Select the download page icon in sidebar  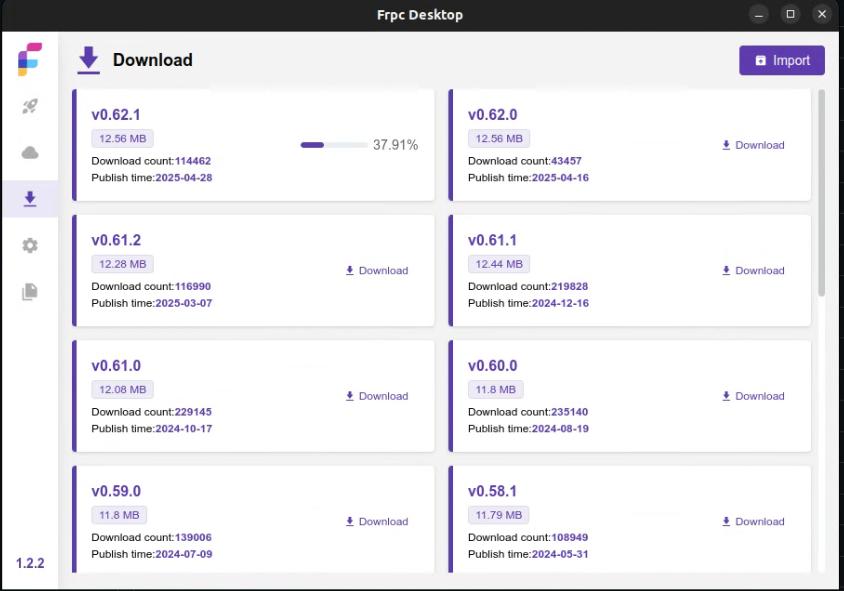(30, 199)
